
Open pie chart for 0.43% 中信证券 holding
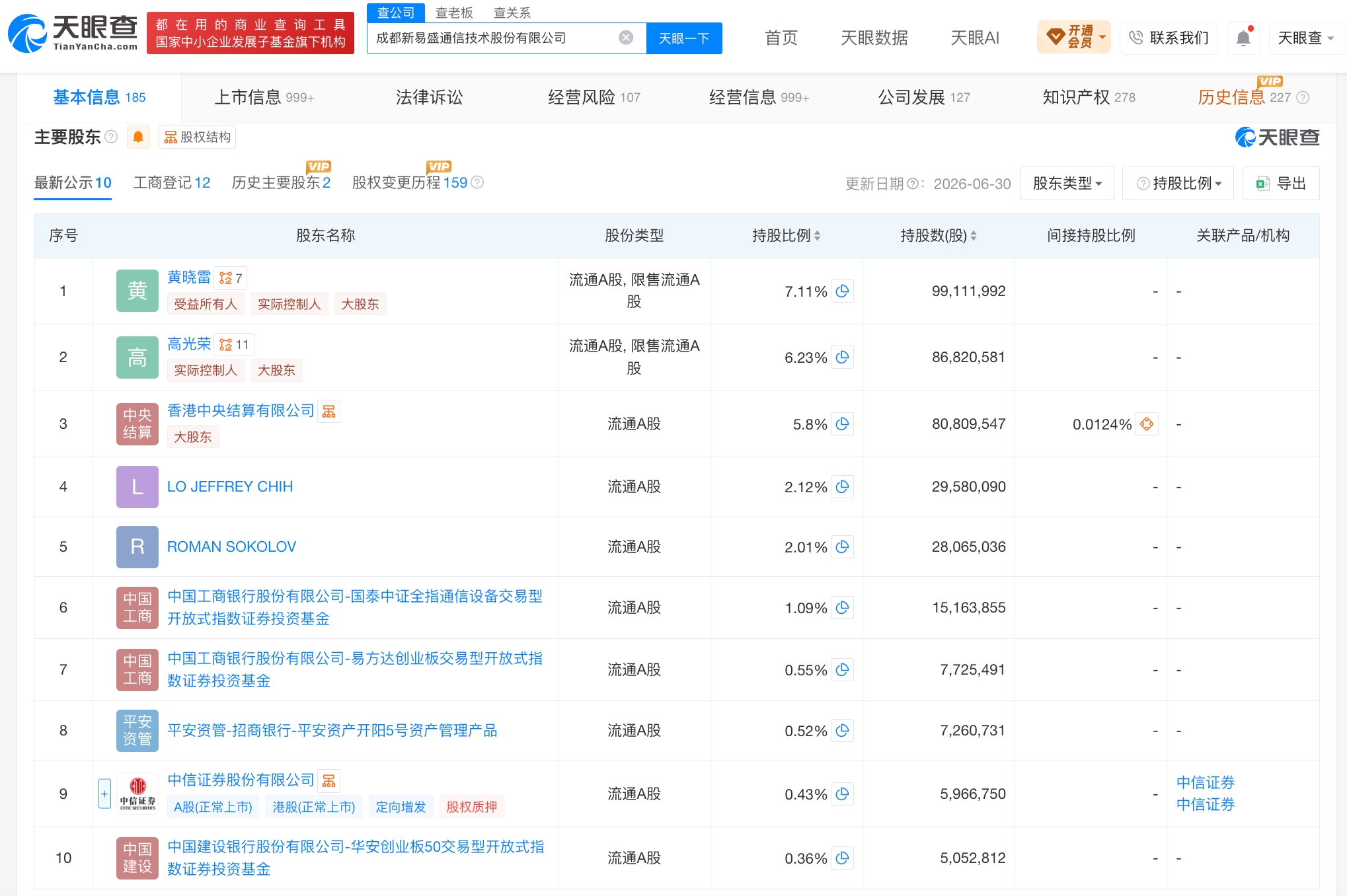coord(842,794)
